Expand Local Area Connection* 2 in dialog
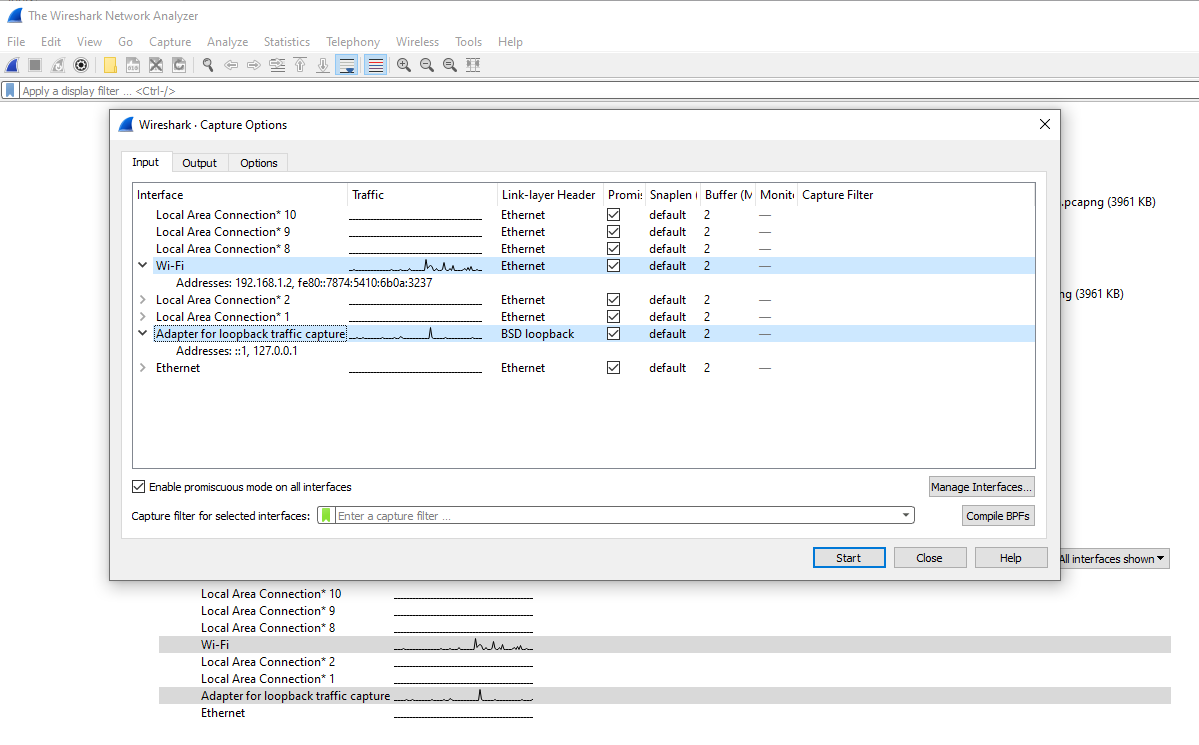This screenshot has height=745, width=1199. coord(142,300)
